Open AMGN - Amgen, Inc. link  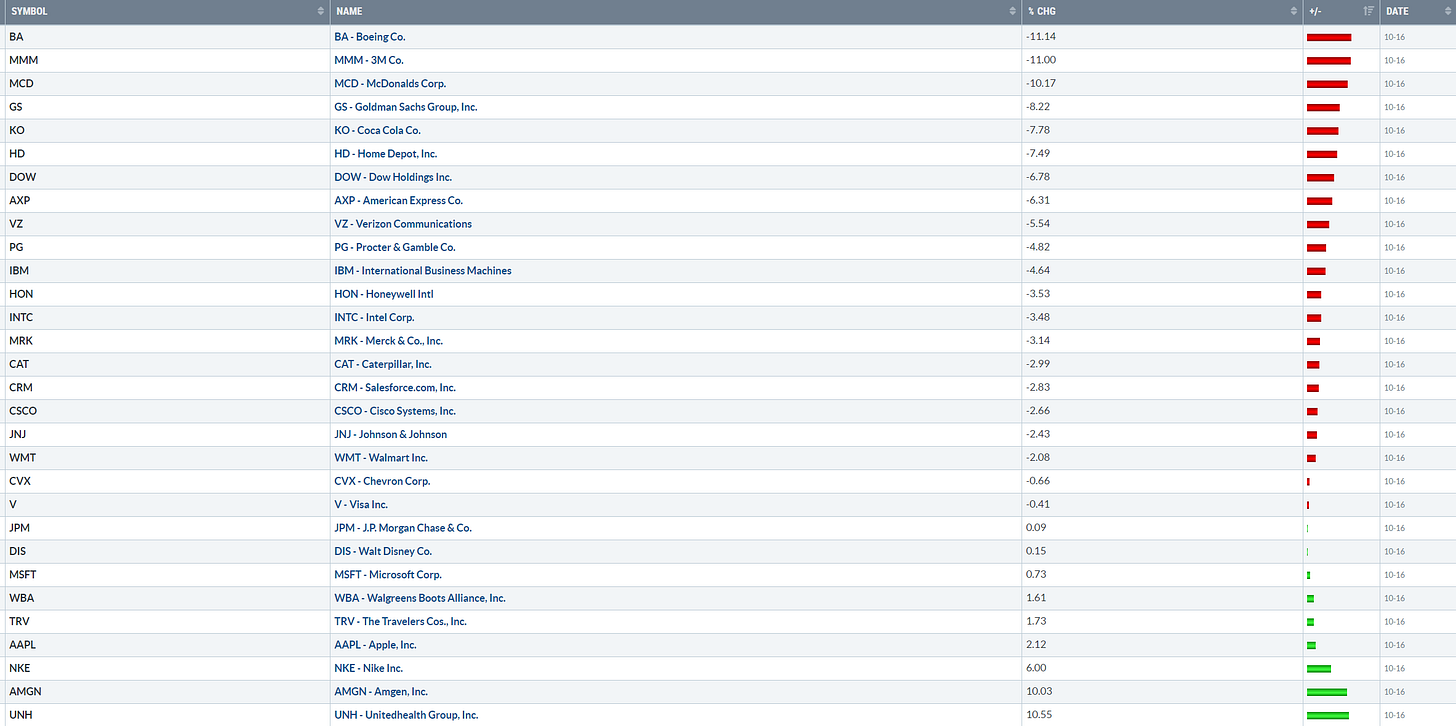tap(381, 691)
